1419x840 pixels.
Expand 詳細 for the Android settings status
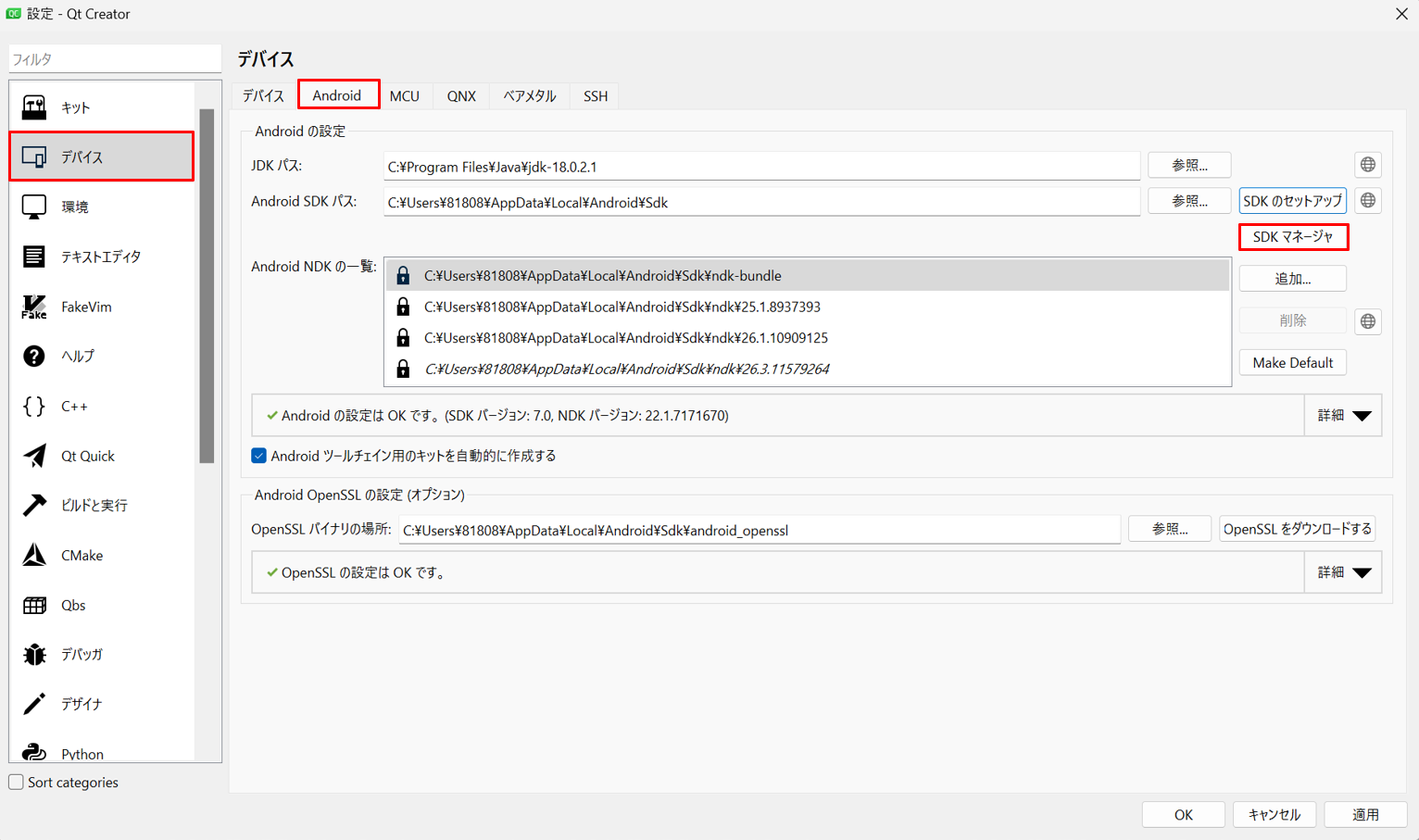1343,416
